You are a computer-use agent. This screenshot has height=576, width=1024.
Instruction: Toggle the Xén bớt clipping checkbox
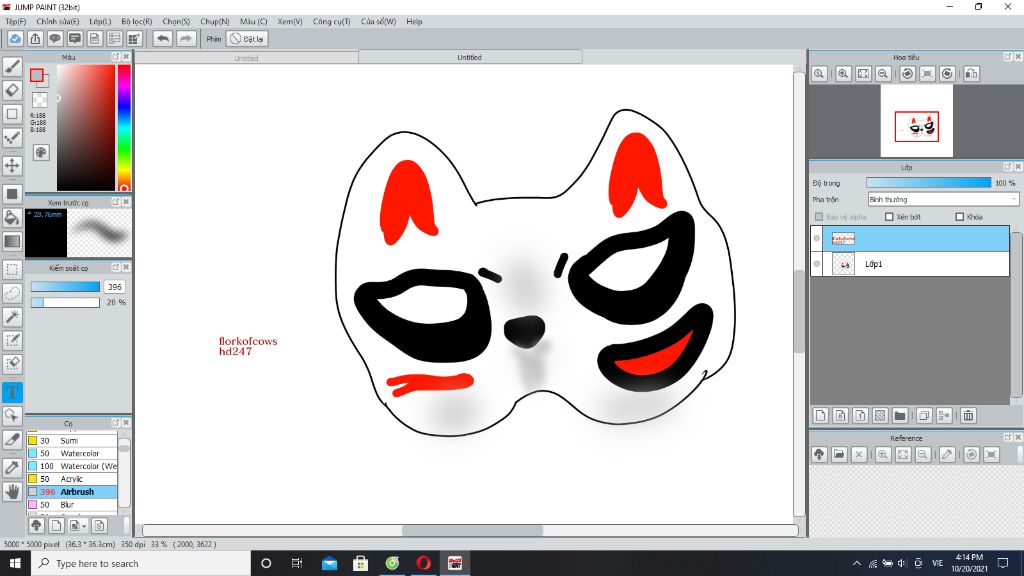[x=889, y=217]
